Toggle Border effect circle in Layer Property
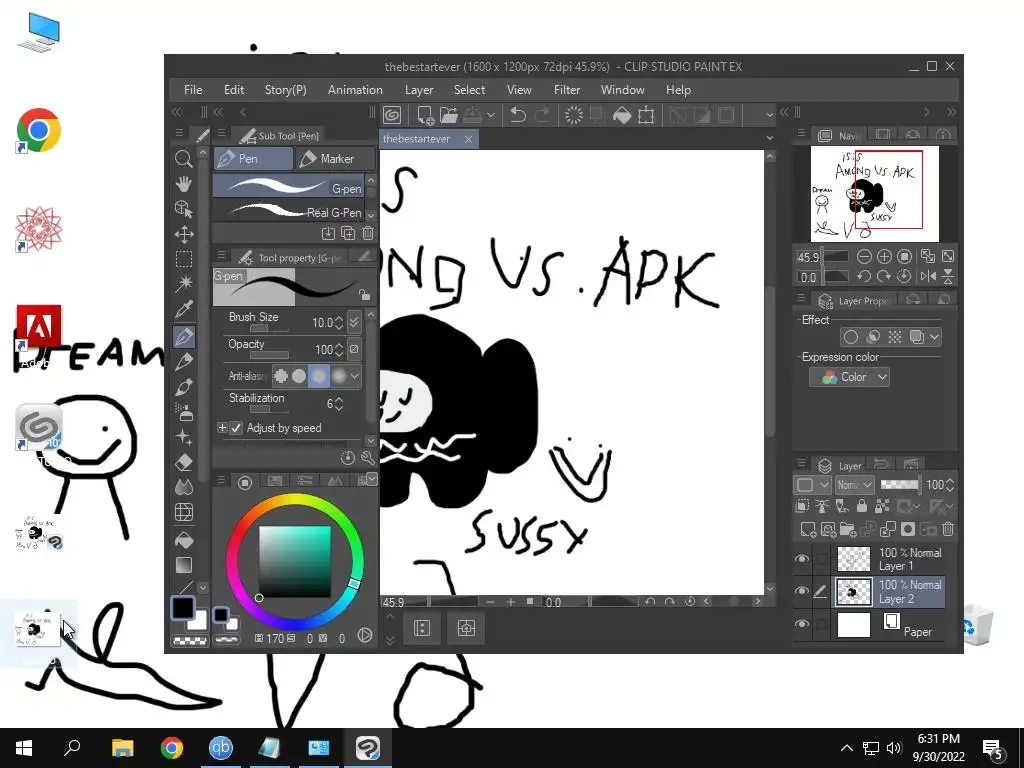This screenshot has height=768, width=1024. (x=850, y=337)
